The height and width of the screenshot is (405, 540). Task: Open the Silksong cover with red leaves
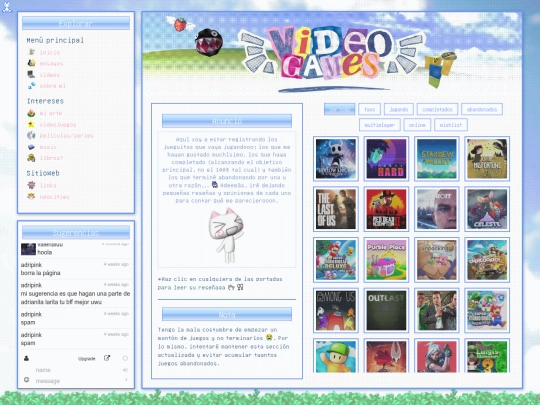386,356
